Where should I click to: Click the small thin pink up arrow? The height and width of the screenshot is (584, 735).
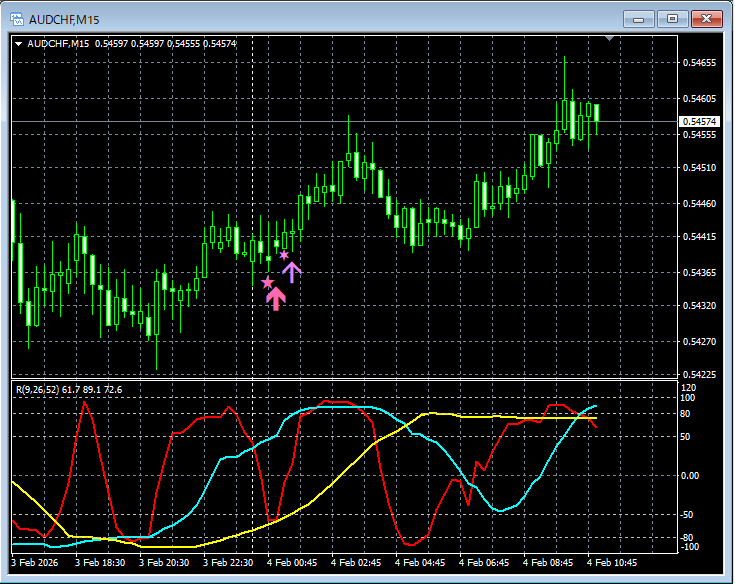[292, 272]
